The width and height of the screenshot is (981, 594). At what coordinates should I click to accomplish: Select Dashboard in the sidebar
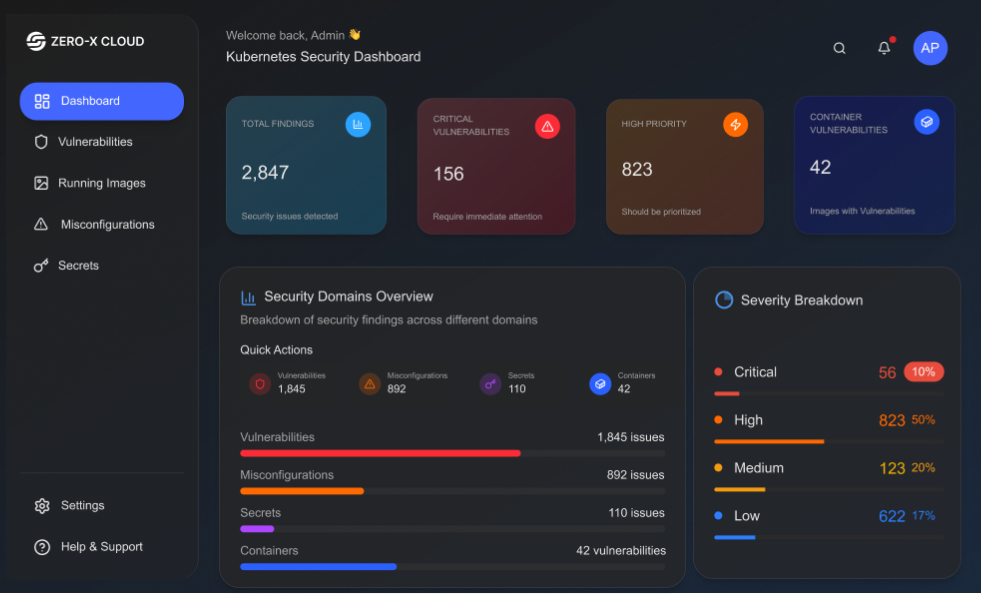[101, 101]
